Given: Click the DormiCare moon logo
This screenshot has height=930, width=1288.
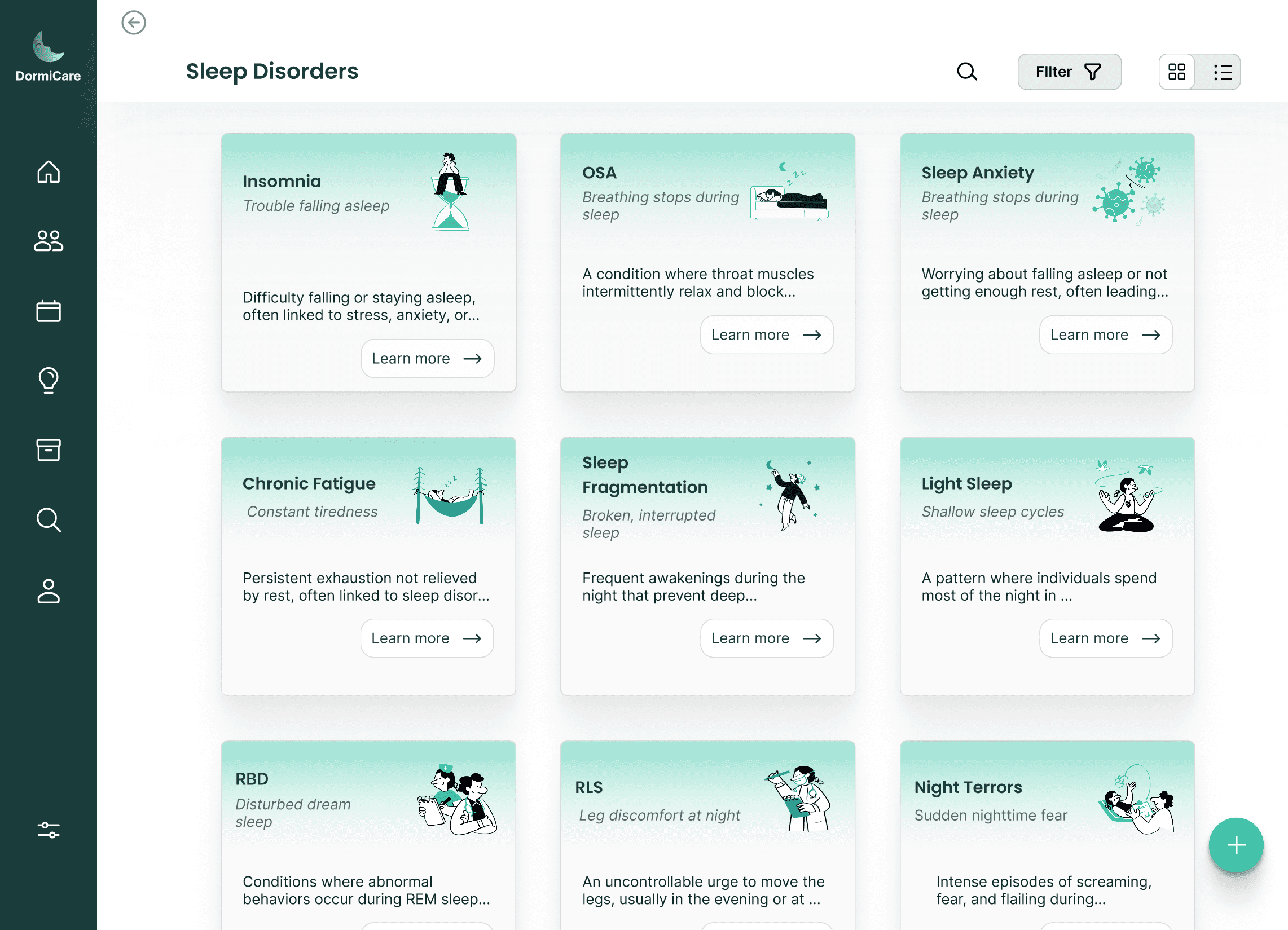Looking at the screenshot, I should tap(49, 47).
